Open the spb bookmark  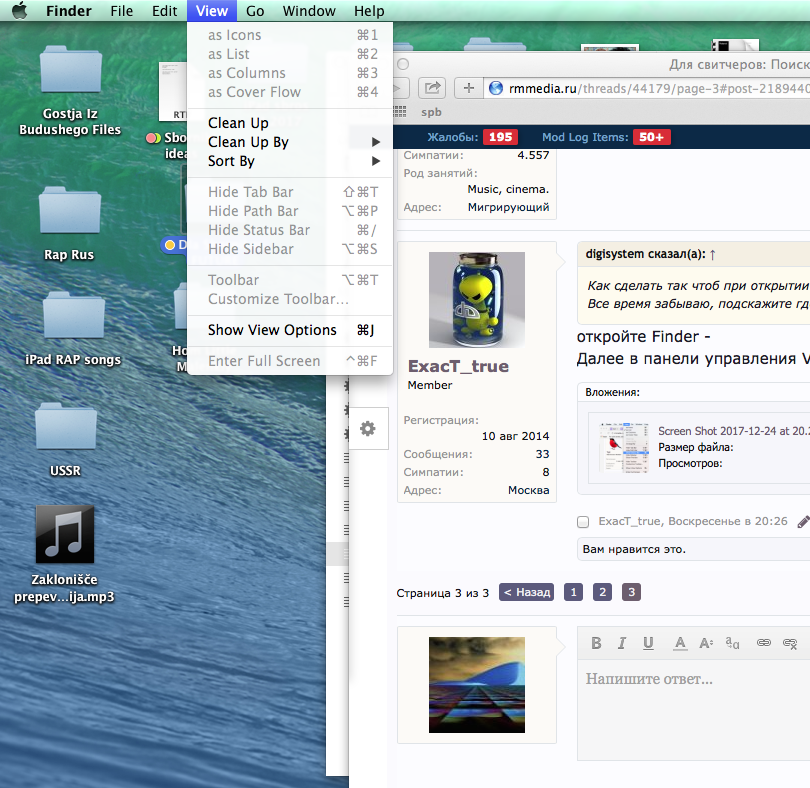(431, 112)
